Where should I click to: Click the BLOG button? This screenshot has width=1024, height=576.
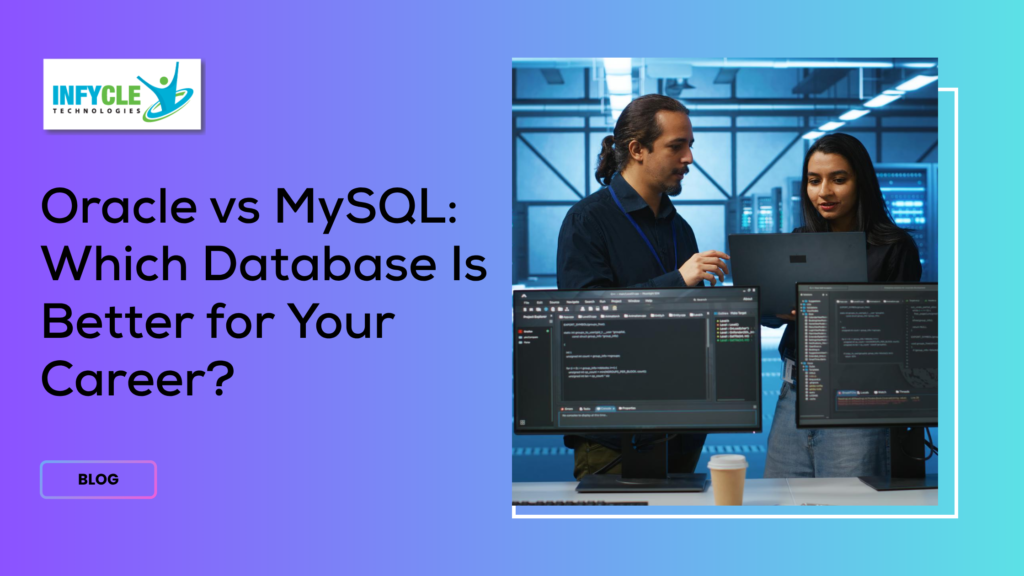[99, 479]
